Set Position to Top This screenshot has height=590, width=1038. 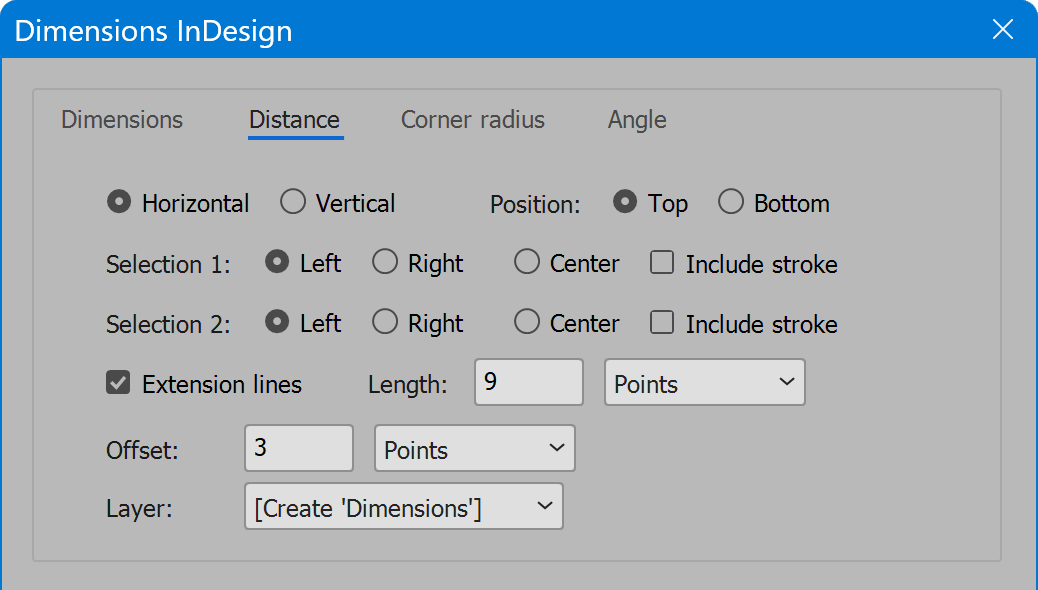[625, 203]
